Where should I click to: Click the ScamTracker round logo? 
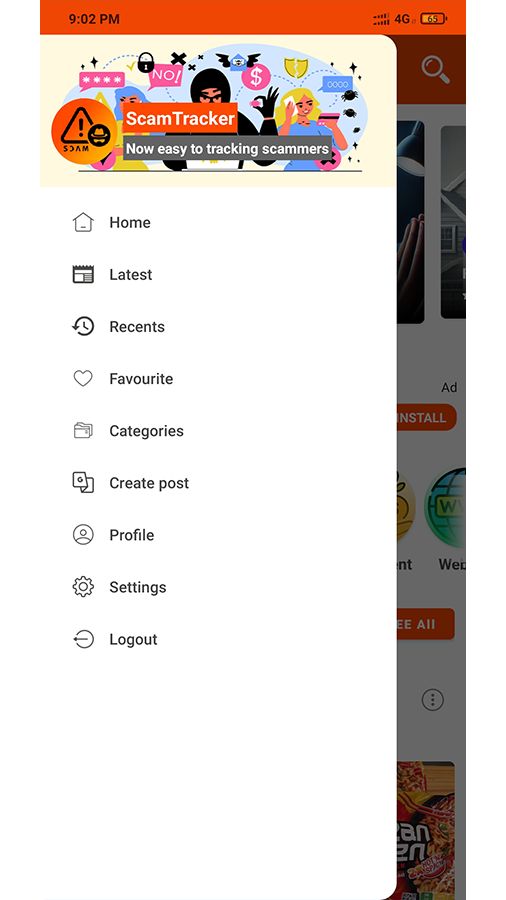click(x=84, y=133)
